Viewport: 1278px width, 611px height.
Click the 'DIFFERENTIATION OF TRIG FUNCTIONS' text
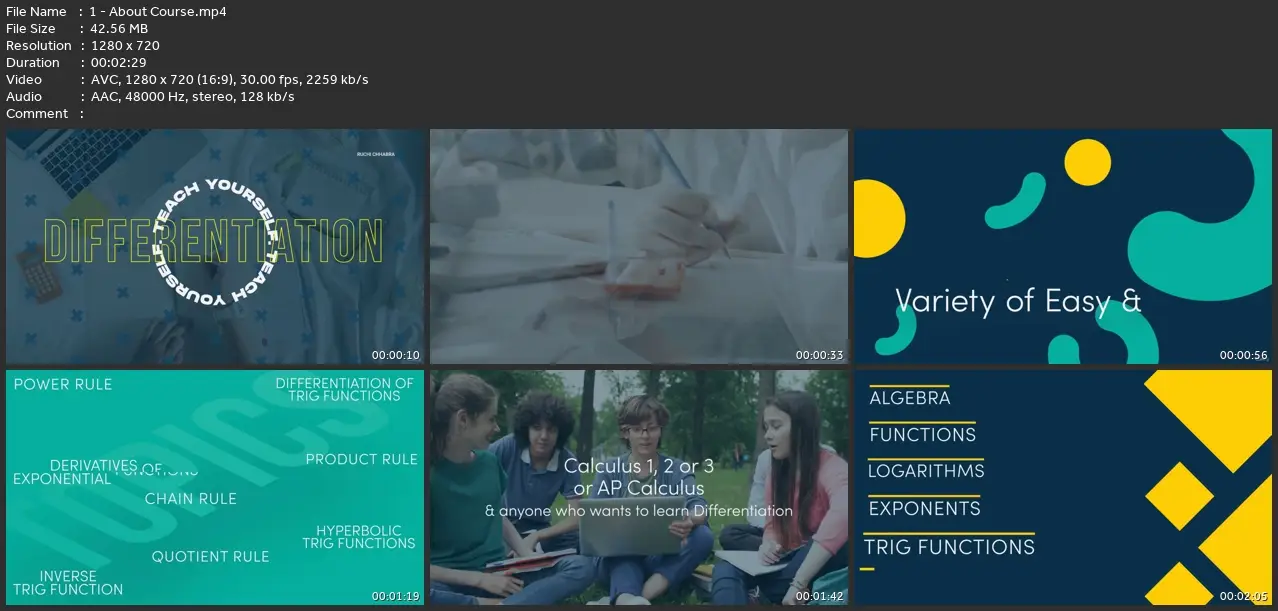click(x=344, y=390)
